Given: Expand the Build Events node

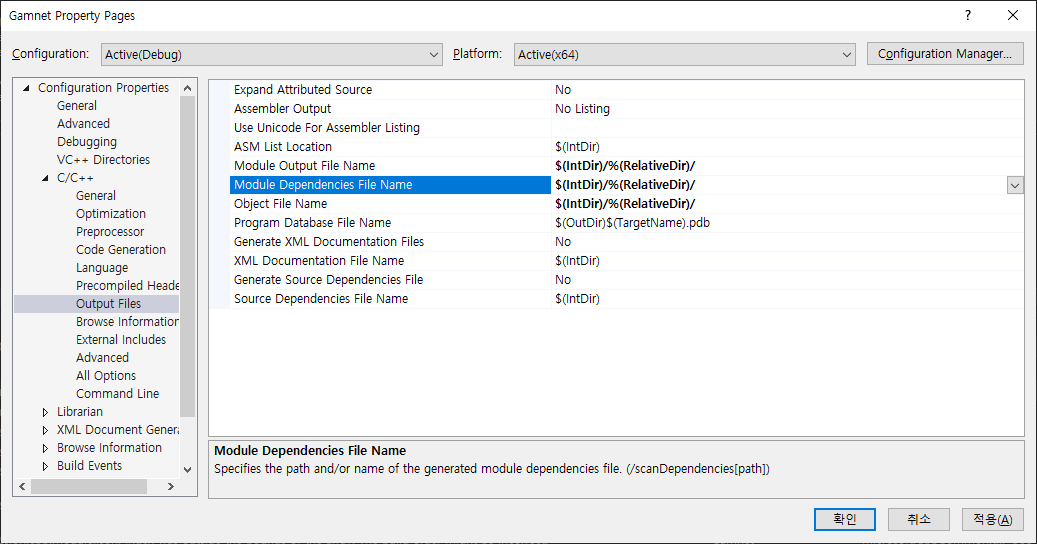Looking at the screenshot, I should (x=45, y=466).
